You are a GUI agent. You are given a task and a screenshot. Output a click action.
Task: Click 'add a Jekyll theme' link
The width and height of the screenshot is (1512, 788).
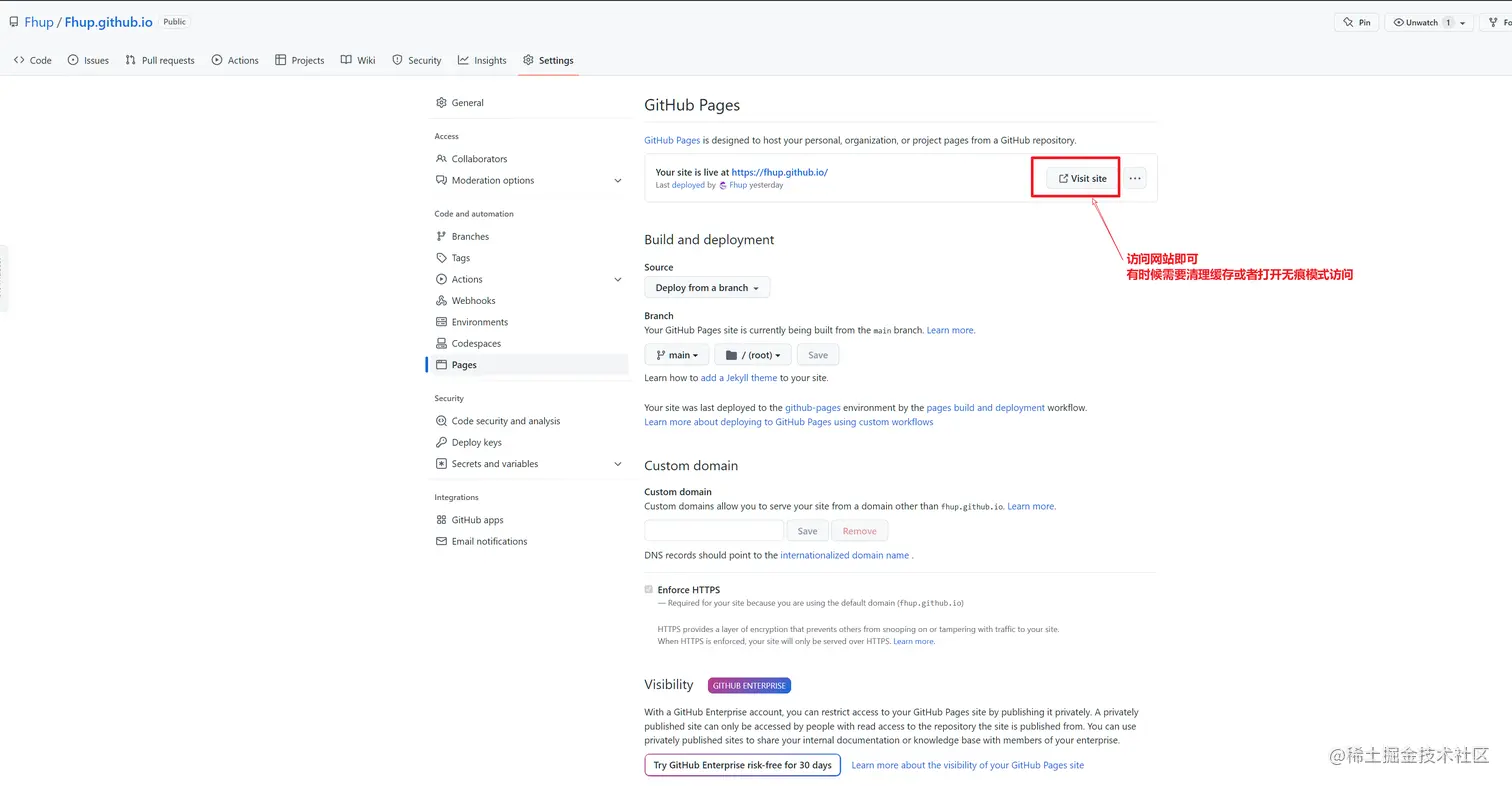coord(739,378)
